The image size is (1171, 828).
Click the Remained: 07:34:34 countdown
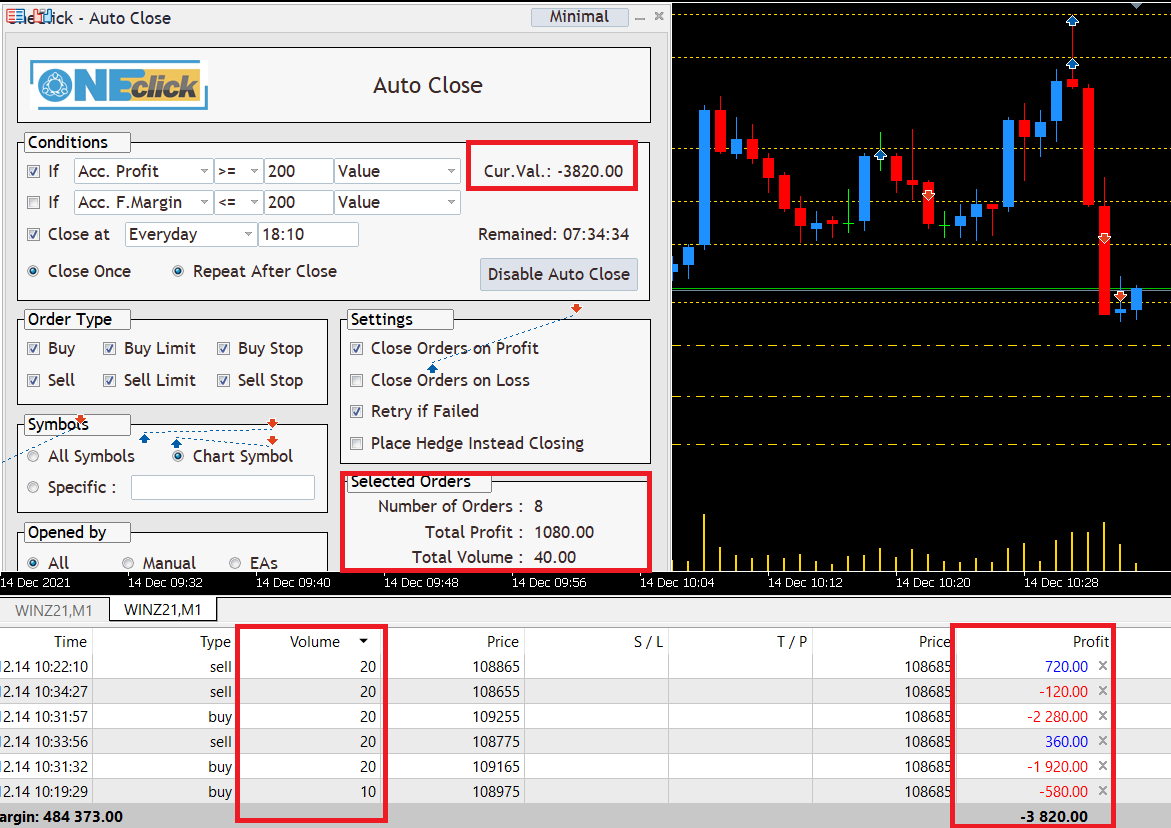[553, 234]
